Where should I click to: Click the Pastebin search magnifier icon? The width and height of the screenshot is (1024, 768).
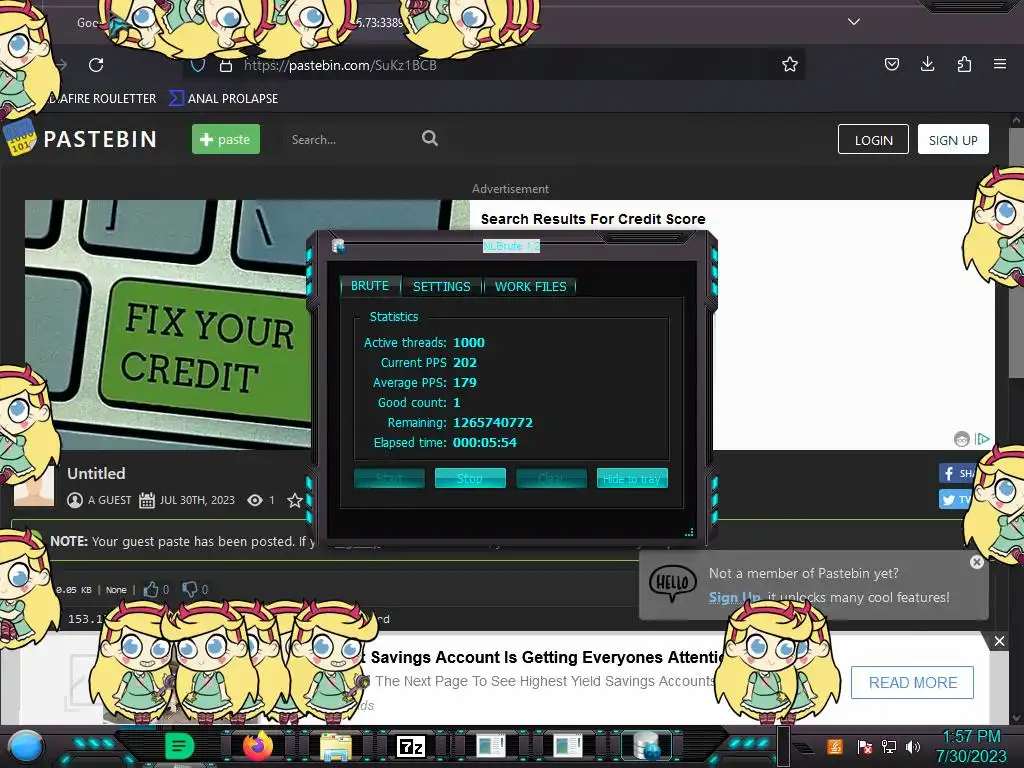tap(430, 138)
